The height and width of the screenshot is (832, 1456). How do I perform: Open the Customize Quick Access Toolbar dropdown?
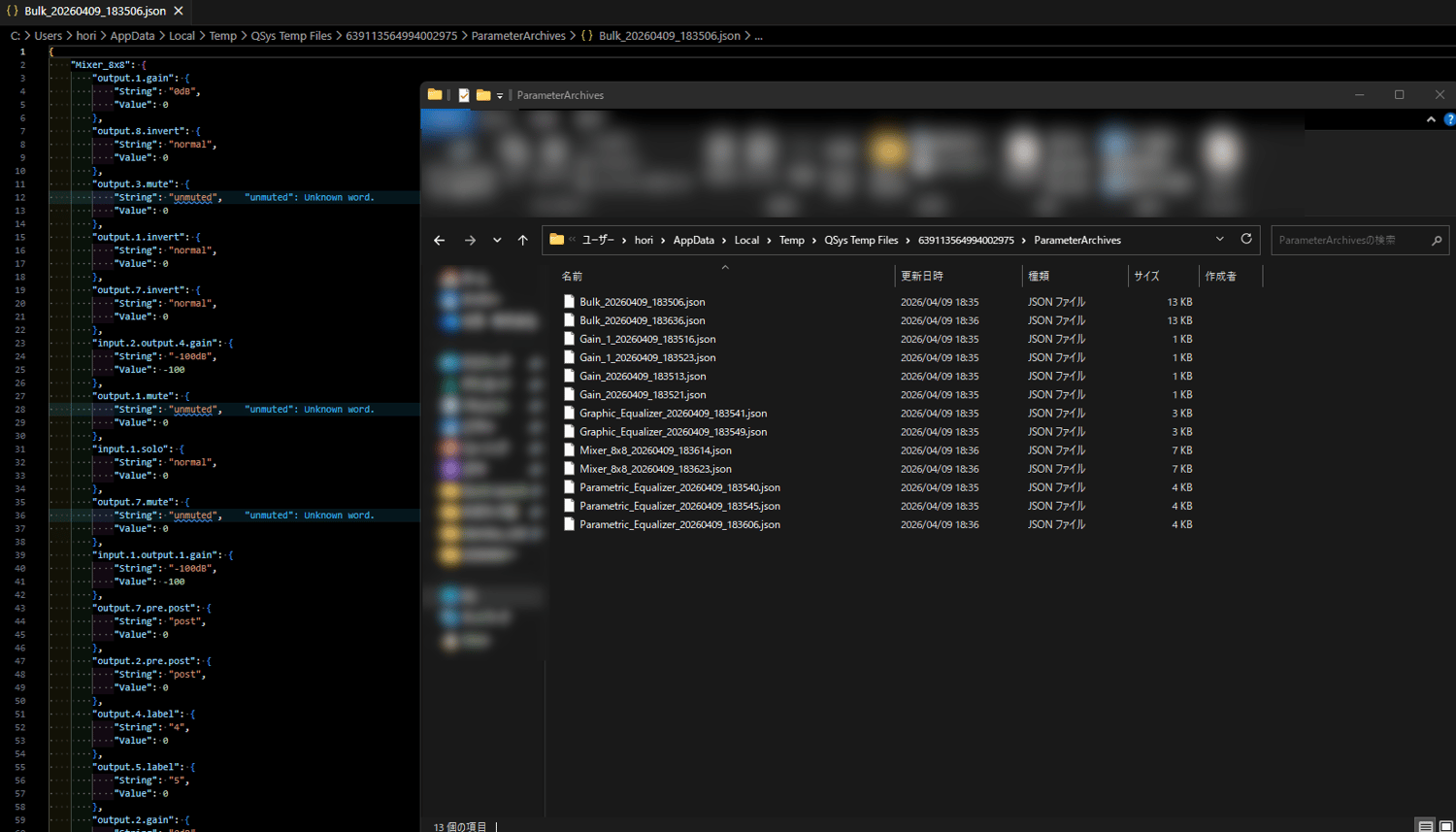click(x=500, y=96)
